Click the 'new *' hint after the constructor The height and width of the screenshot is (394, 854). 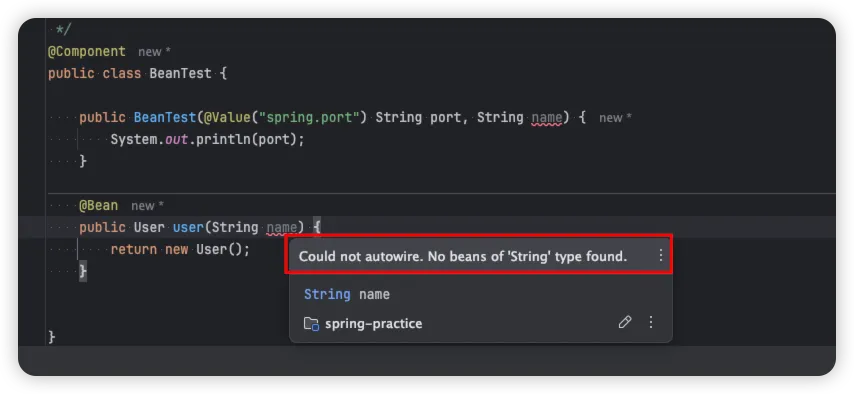[x=615, y=118]
